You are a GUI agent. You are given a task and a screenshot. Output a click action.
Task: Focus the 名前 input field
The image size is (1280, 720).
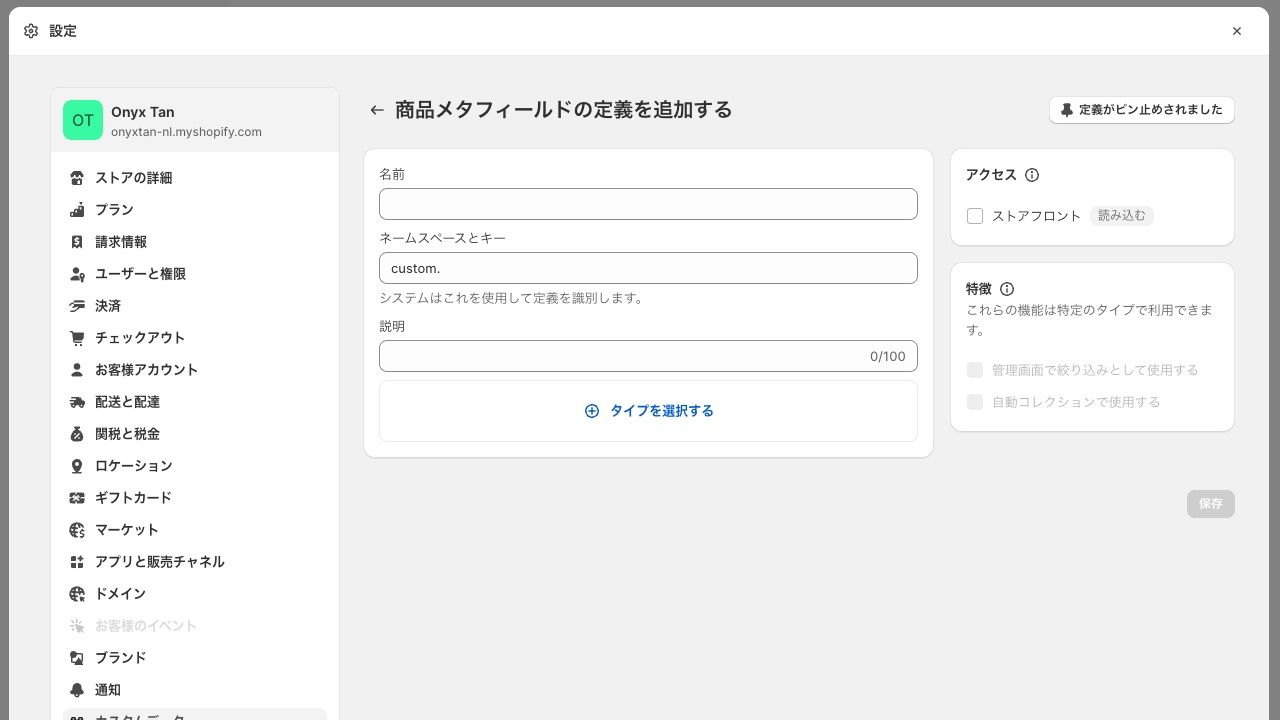tap(648, 204)
